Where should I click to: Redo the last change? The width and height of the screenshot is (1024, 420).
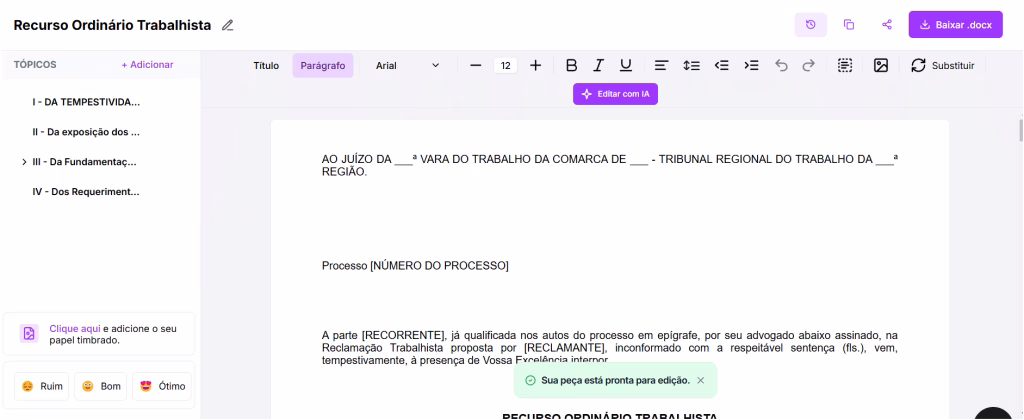[808, 65]
